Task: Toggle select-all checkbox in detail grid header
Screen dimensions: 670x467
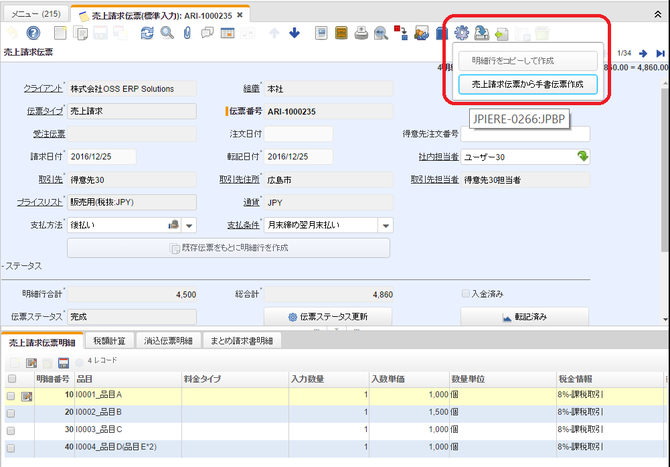Action: (x=12, y=379)
